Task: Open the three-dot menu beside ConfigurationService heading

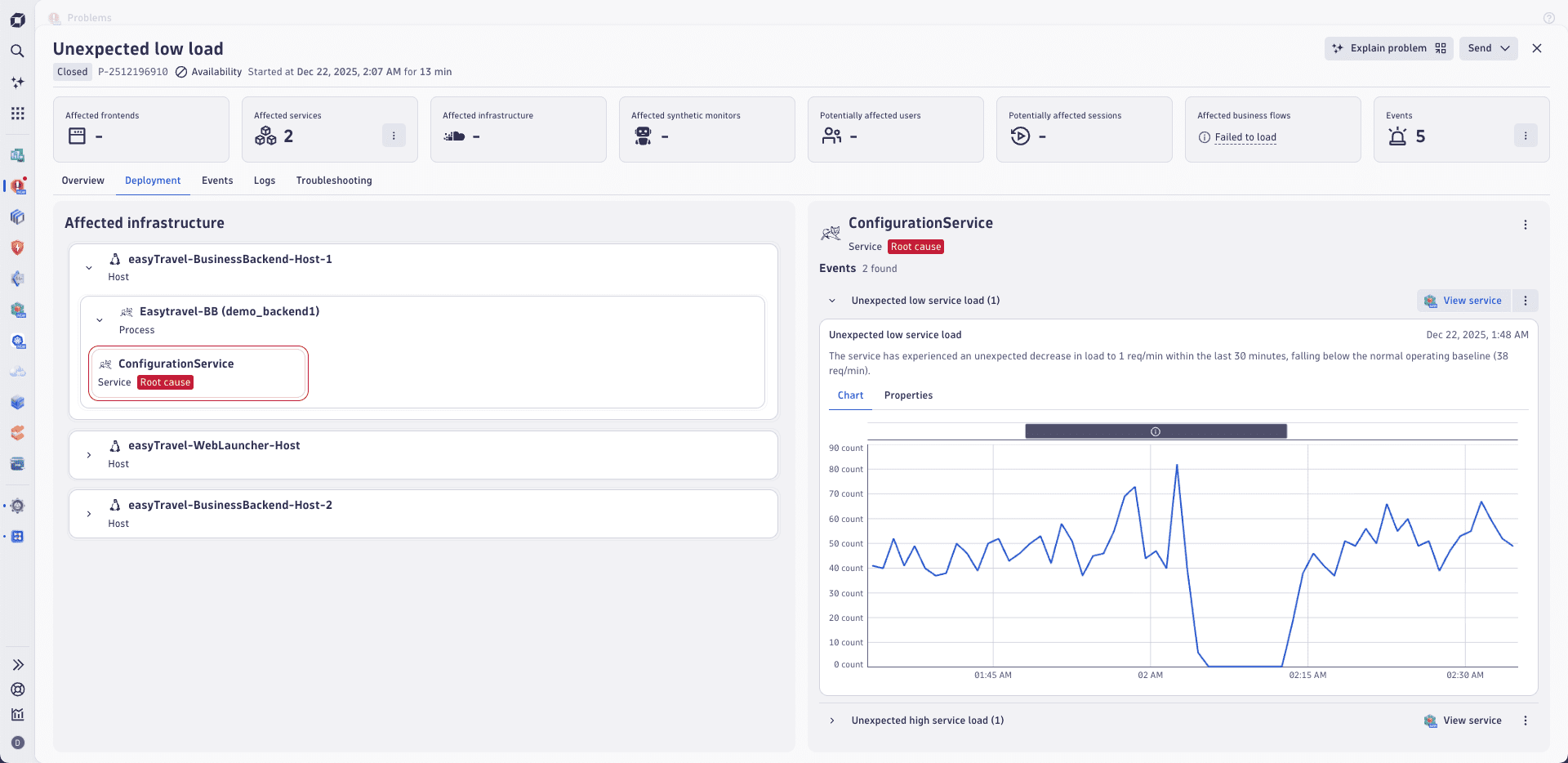Action: 1524,224
